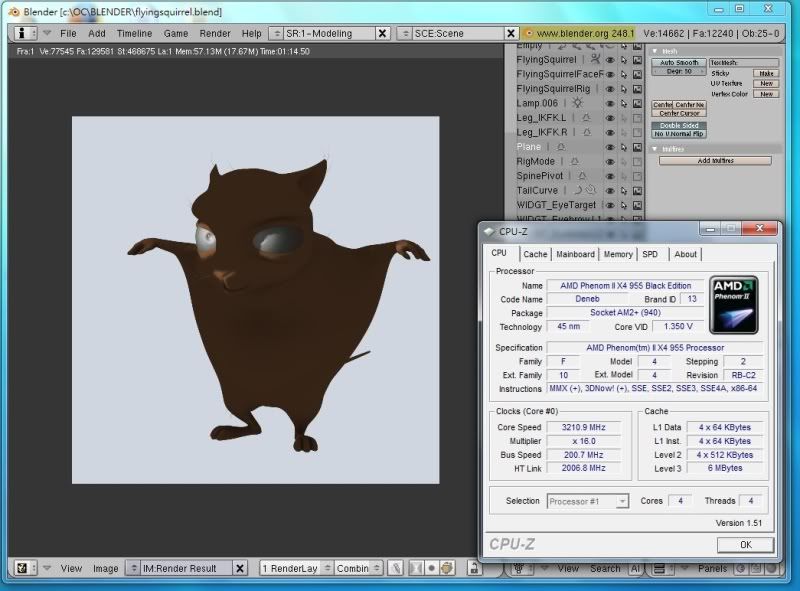Image resolution: width=800 pixels, height=591 pixels.
Task: Hide Lamp.006 using its eye icon
Action: pyautogui.click(x=610, y=103)
